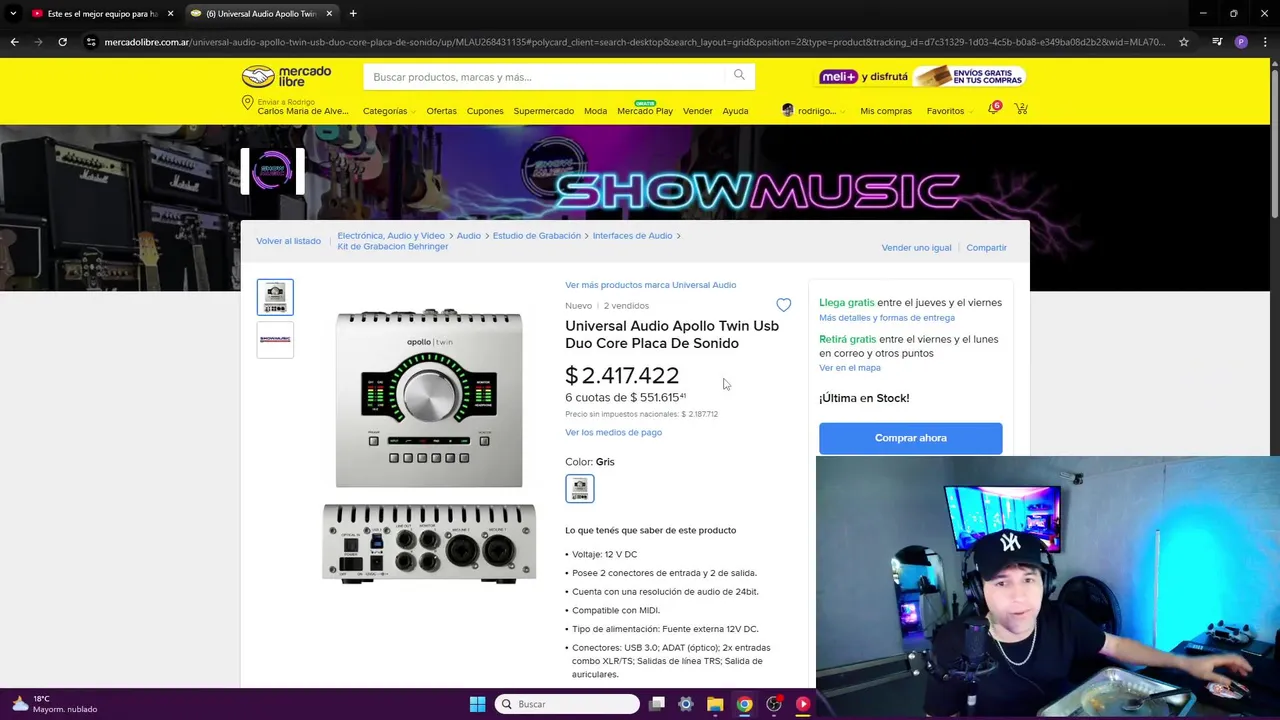This screenshot has height=720, width=1280.
Task: Click the meli+ envíos gratis banner
Action: coord(921,76)
